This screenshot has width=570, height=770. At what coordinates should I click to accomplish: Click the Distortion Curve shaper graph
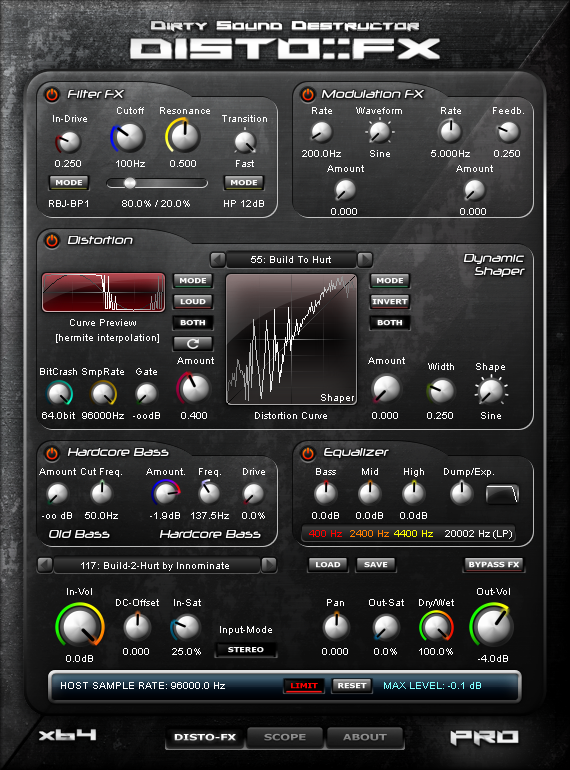tap(292, 339)
